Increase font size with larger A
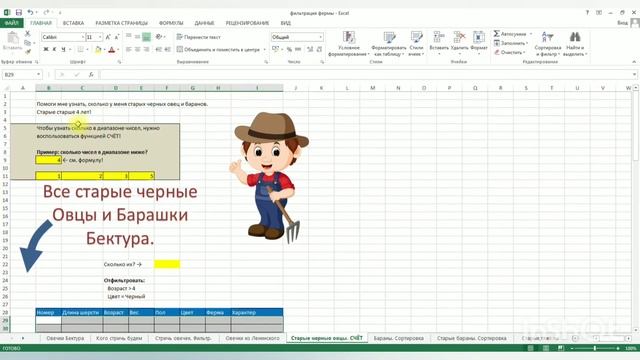The image size is (640, 360). tap(108, 37)
